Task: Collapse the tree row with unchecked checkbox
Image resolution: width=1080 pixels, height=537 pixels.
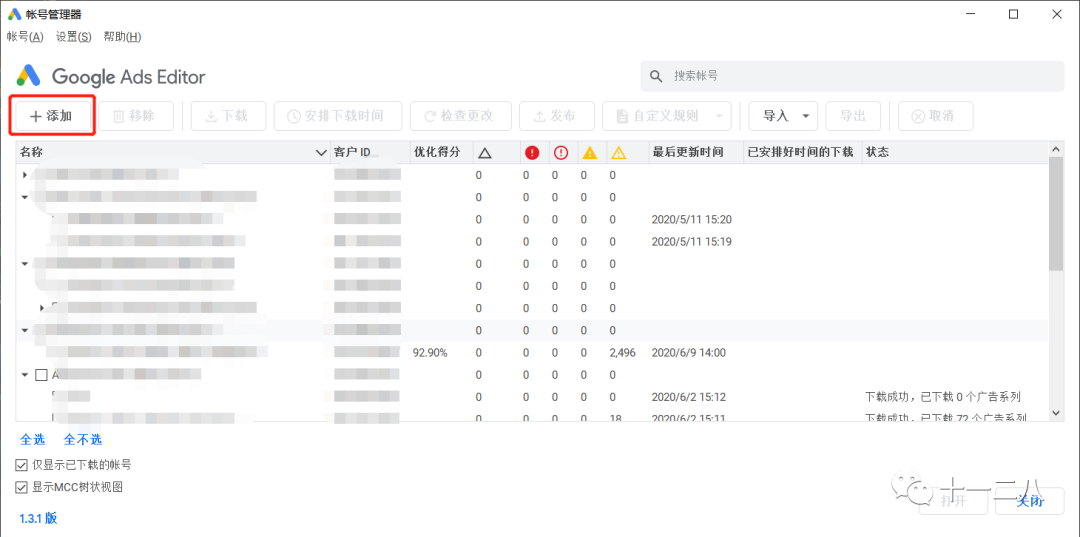Action: (x=25, y=375)
